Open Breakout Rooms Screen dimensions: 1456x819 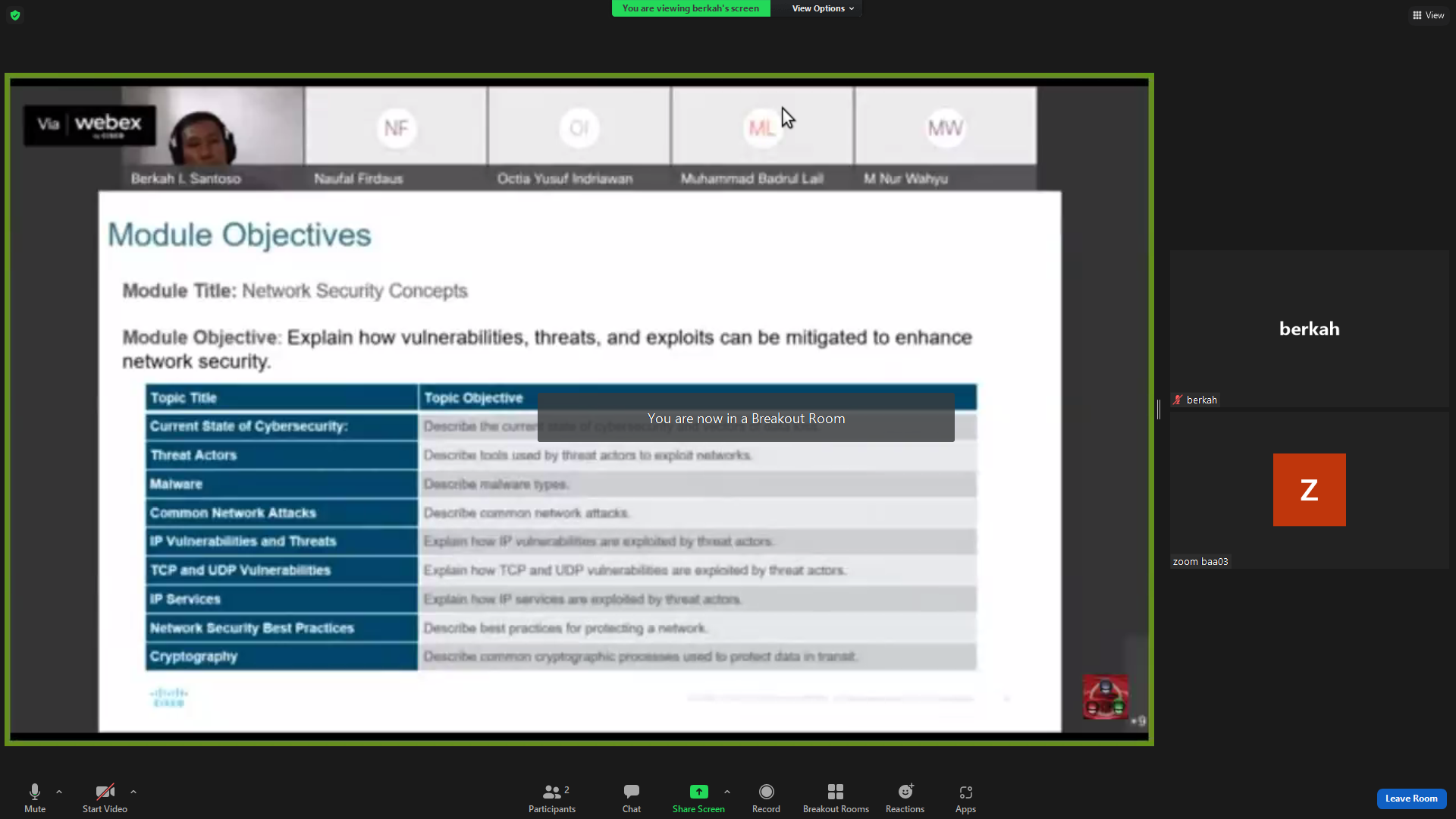point(836,798)
